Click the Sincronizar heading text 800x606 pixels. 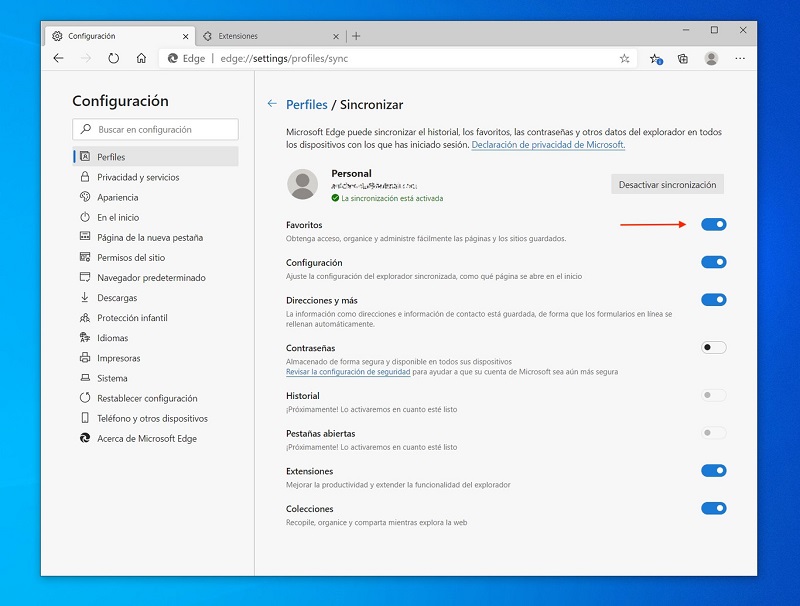[x=371, y=105]
